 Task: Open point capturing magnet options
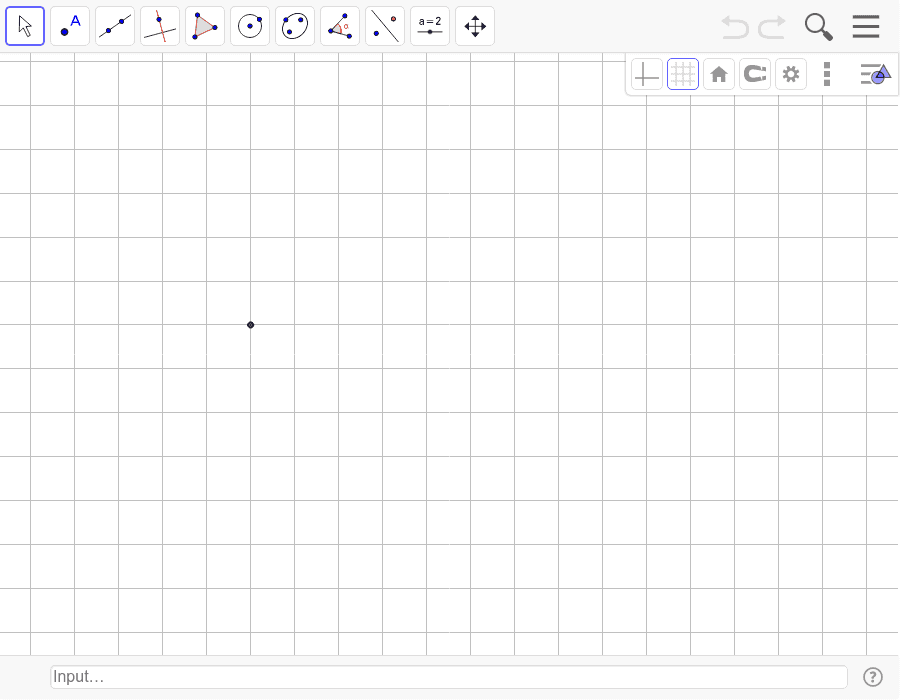(x=755, y=74)
